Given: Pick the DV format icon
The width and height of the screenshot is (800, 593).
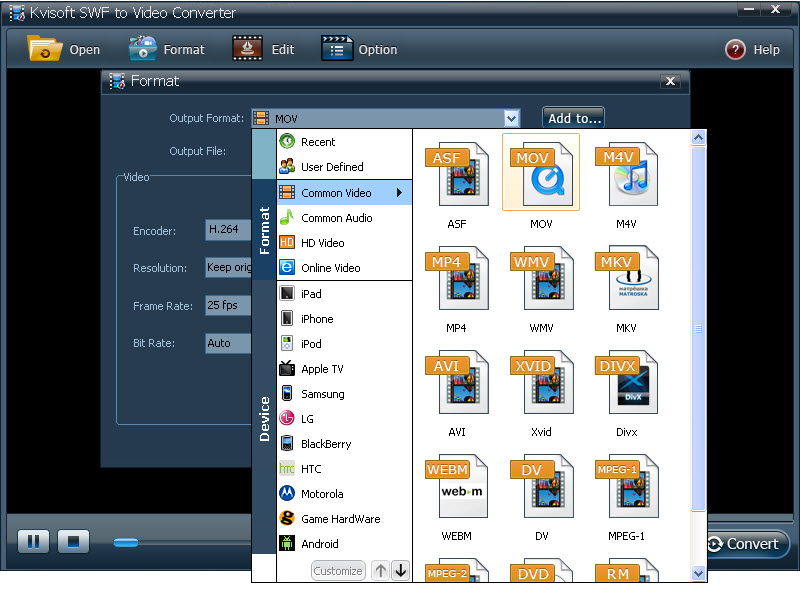Looking at the screenshot, I should coord(541,486).
